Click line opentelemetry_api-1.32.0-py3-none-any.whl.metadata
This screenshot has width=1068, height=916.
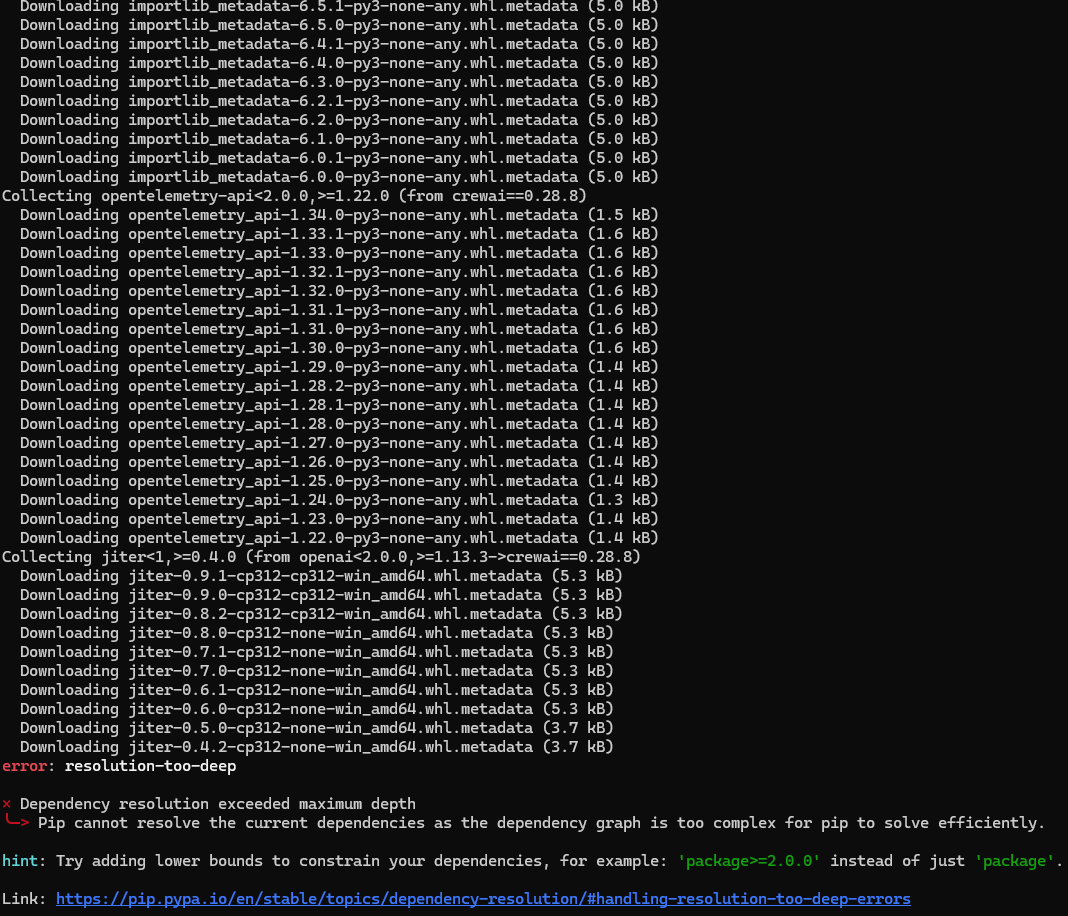pos(339,291)
